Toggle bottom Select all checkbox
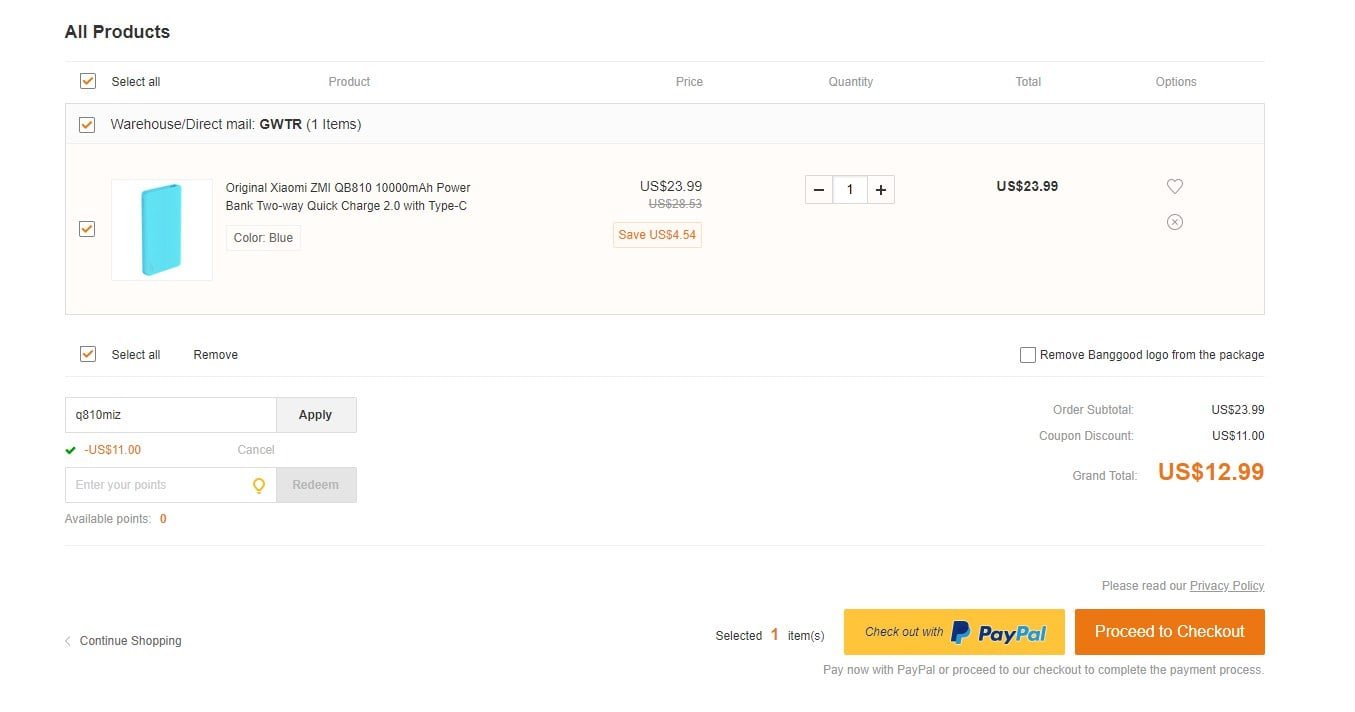Image resolution: width=1355 pixels, height=712 pixels. 88,354
